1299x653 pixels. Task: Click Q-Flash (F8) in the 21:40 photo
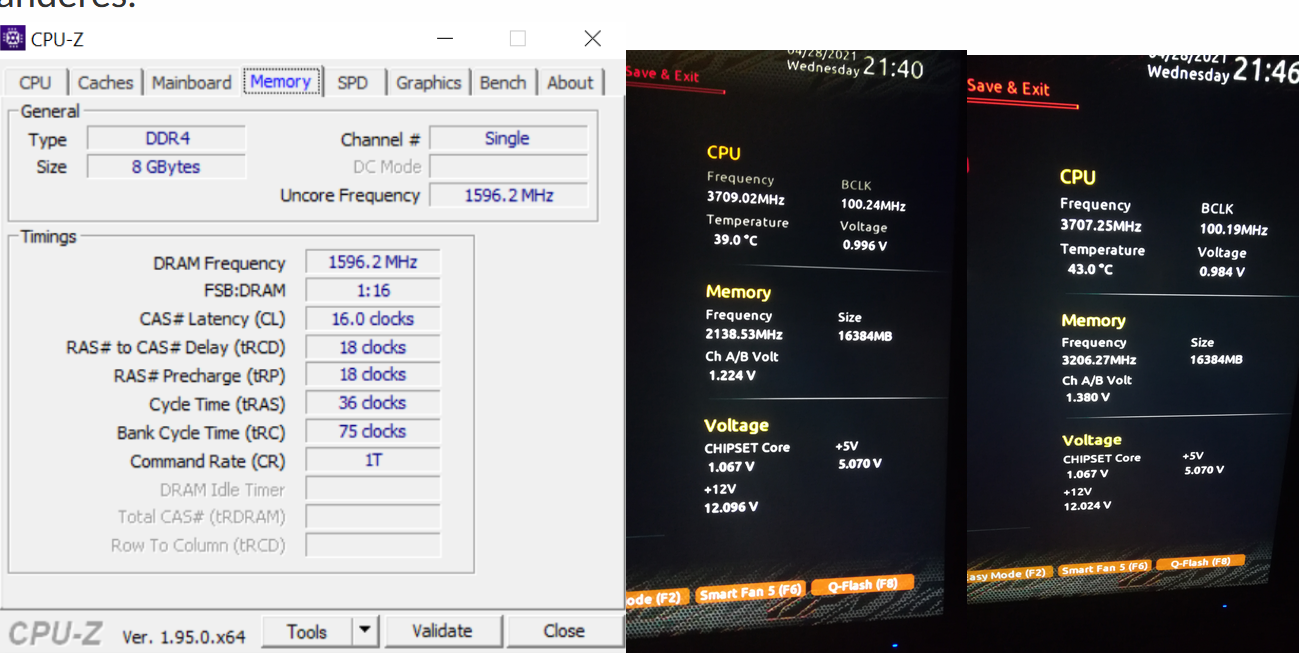pos(863,584)
